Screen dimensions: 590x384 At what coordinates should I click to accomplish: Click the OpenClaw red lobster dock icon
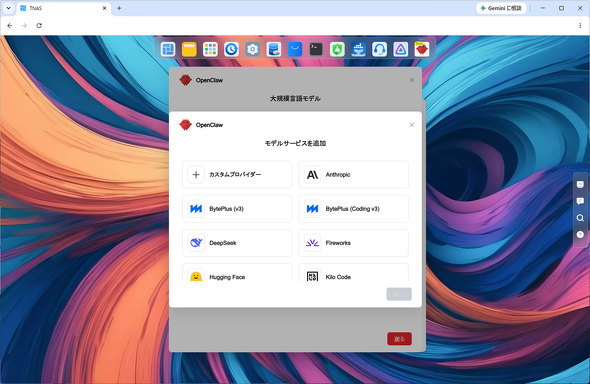[x=422, y=49]
